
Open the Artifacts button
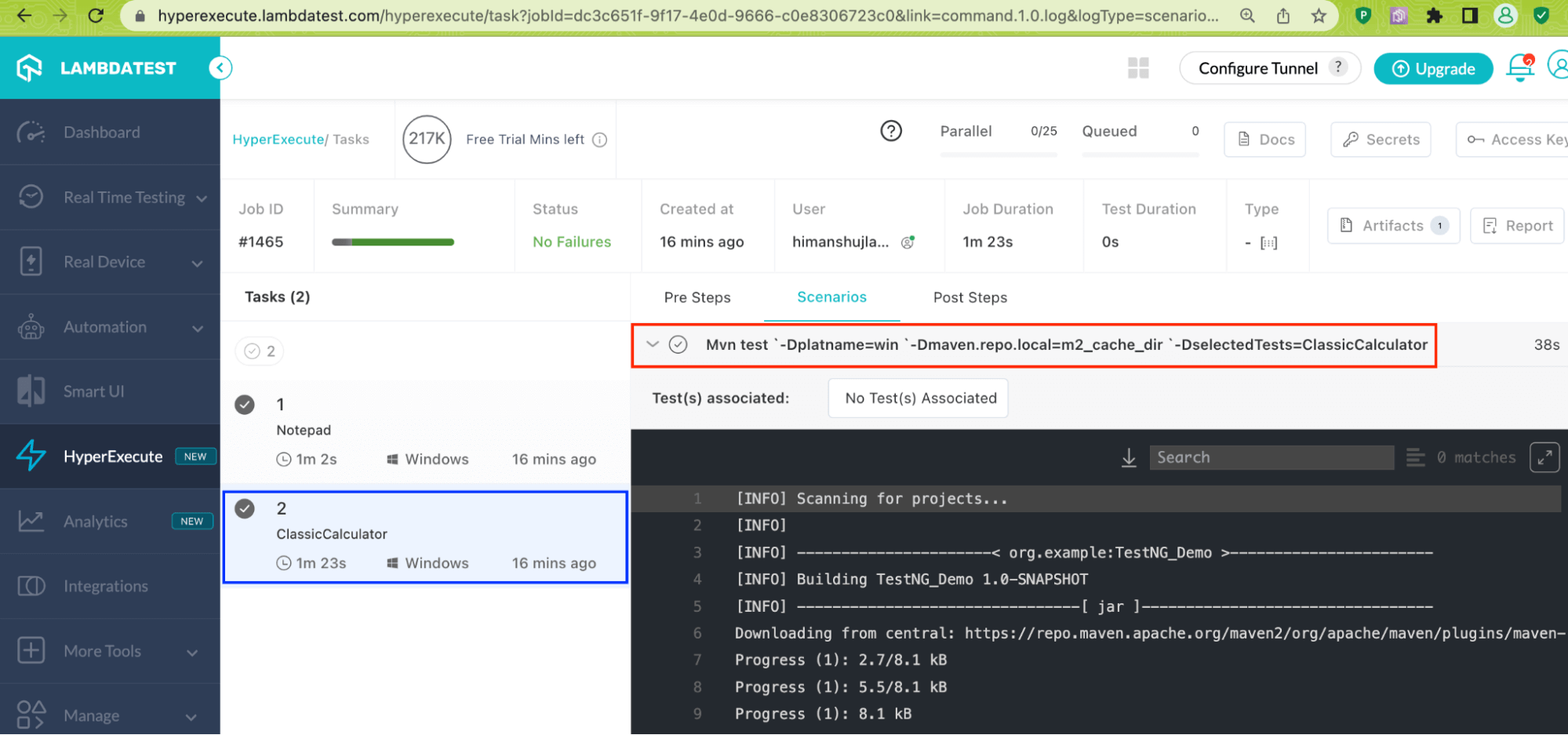(x=1392, y=226)
